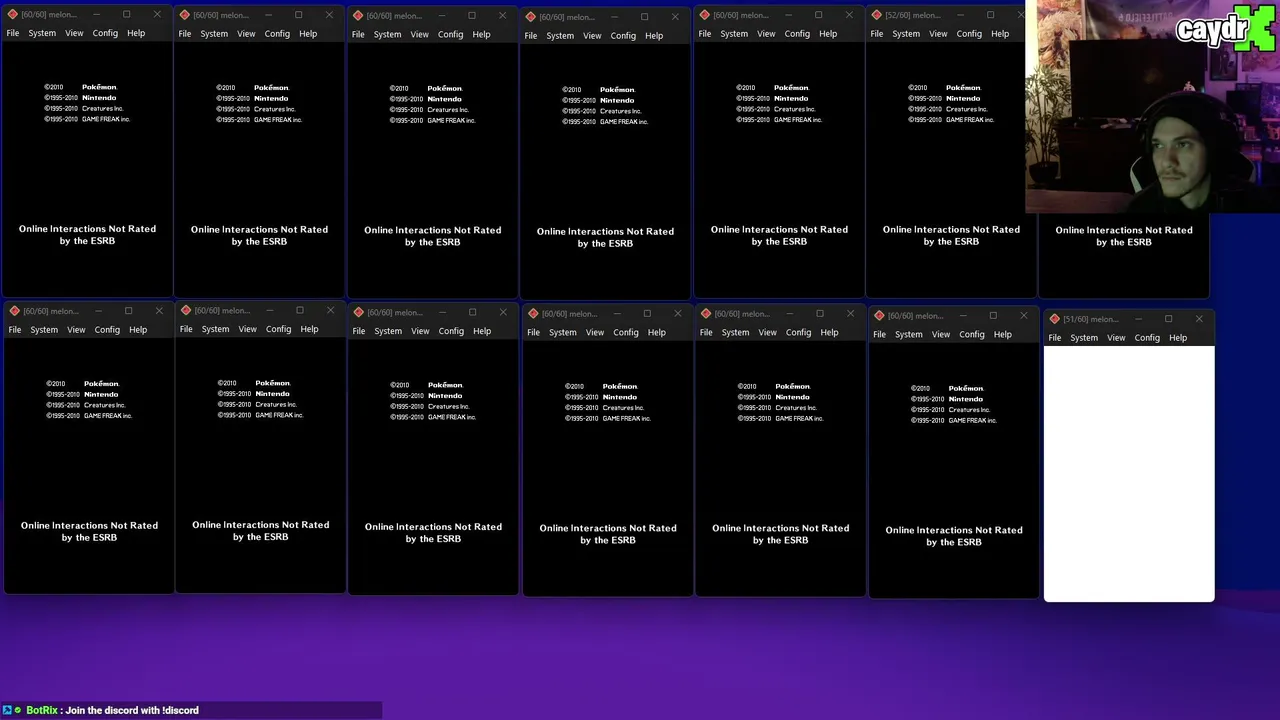The image size is (1280, 720).
Task: Open Config menu in the [52/60] melonDS window
Action: pyautogui.click(x=969, y=34)
